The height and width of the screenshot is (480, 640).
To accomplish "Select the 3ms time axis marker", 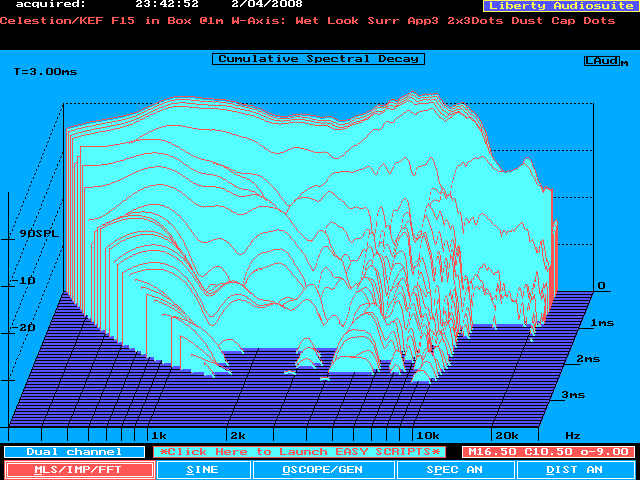I will pos(573,395).
